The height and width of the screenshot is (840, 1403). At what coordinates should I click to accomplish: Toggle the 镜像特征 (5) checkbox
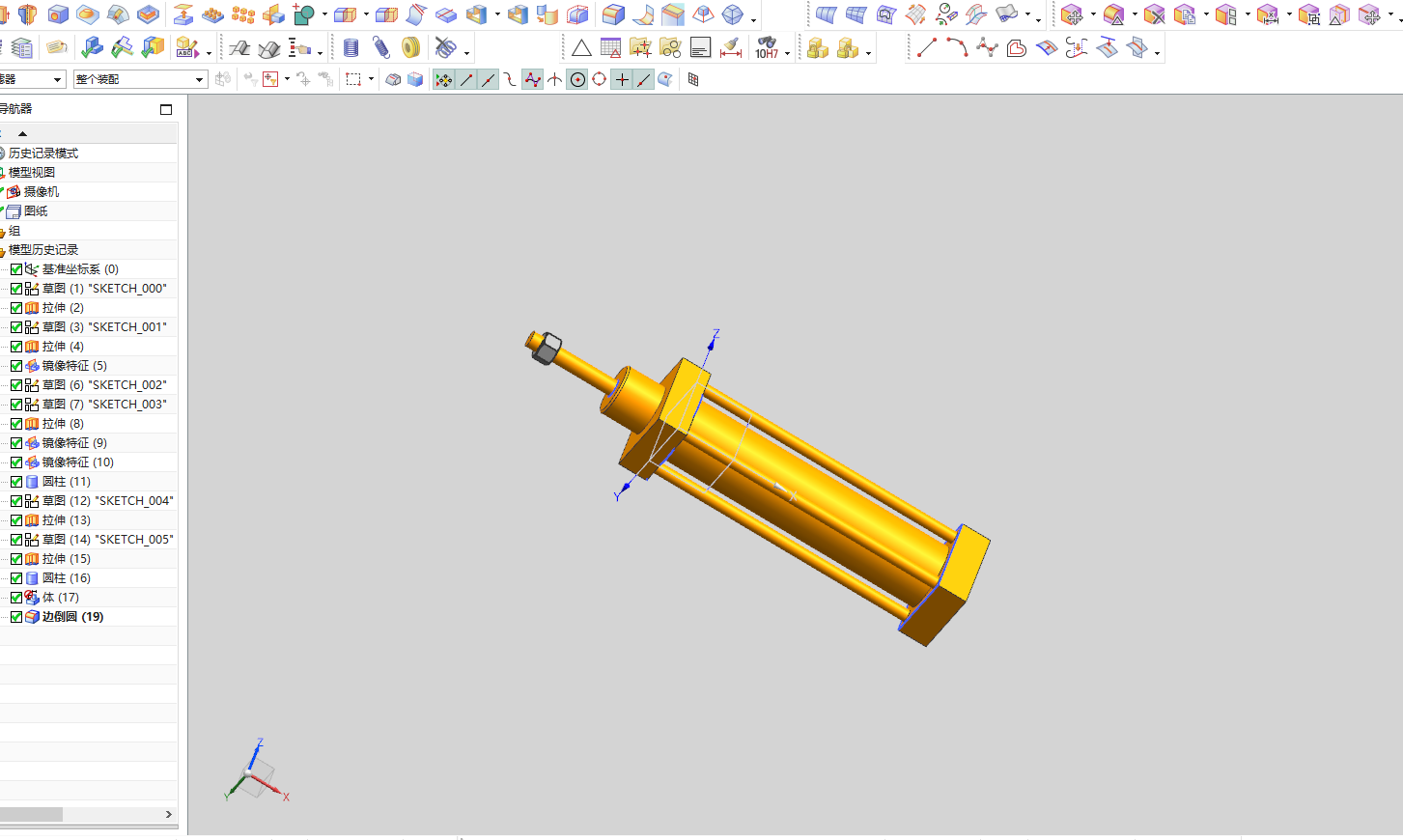pyautogui.click(x=16, y=366)
